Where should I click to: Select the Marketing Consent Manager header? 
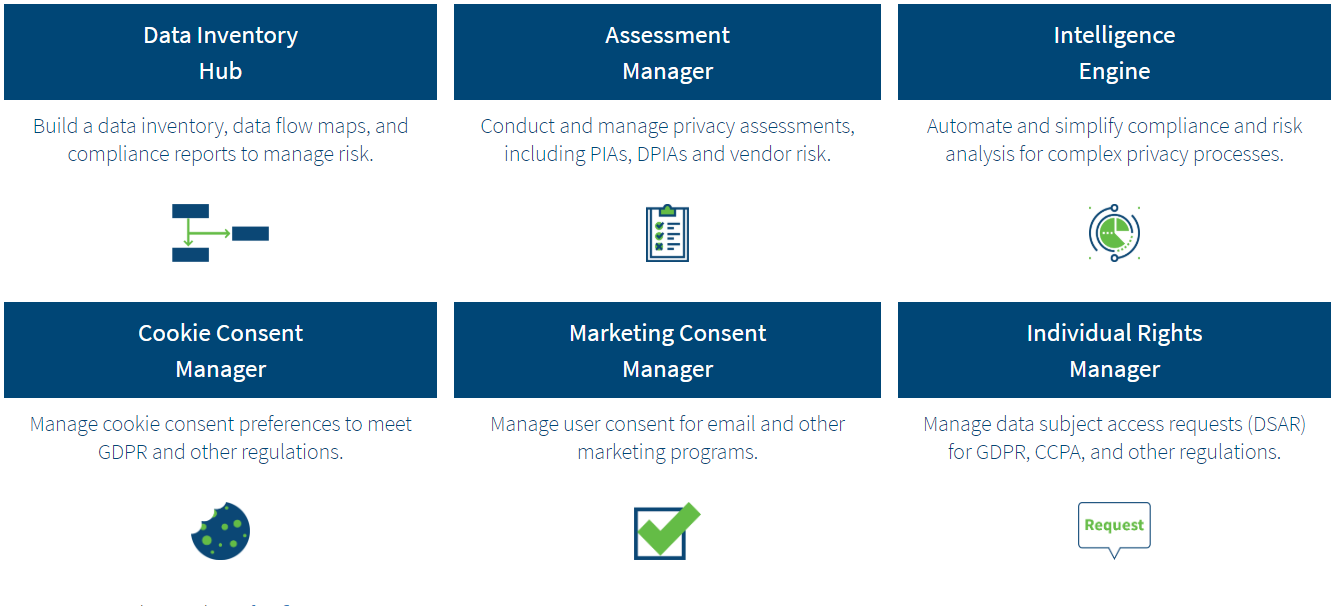coord(667,350)
